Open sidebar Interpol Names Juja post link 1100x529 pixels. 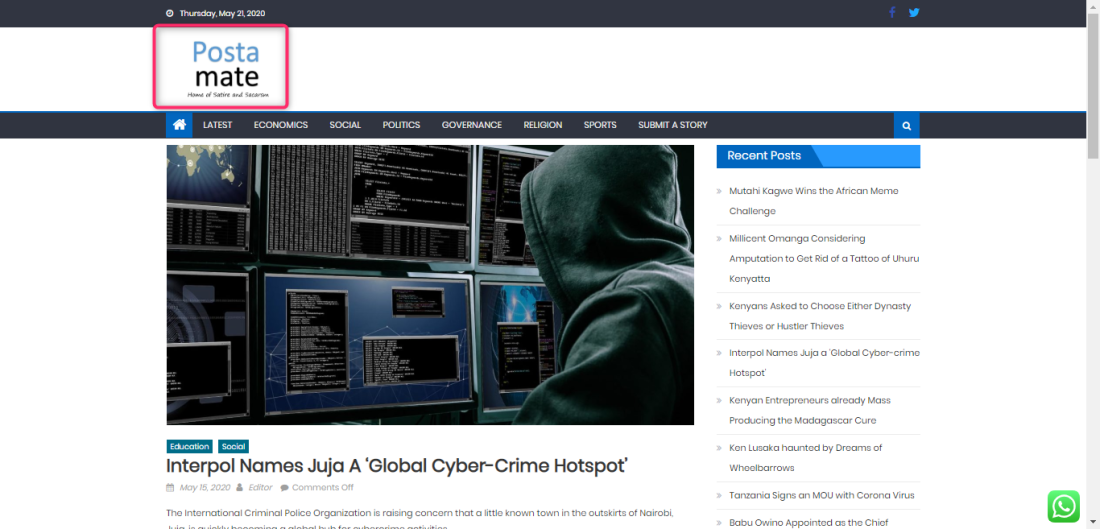tap(824, 363)
